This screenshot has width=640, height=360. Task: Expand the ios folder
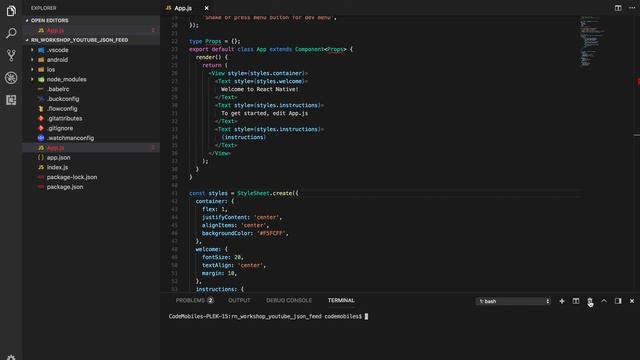(51, 69)
